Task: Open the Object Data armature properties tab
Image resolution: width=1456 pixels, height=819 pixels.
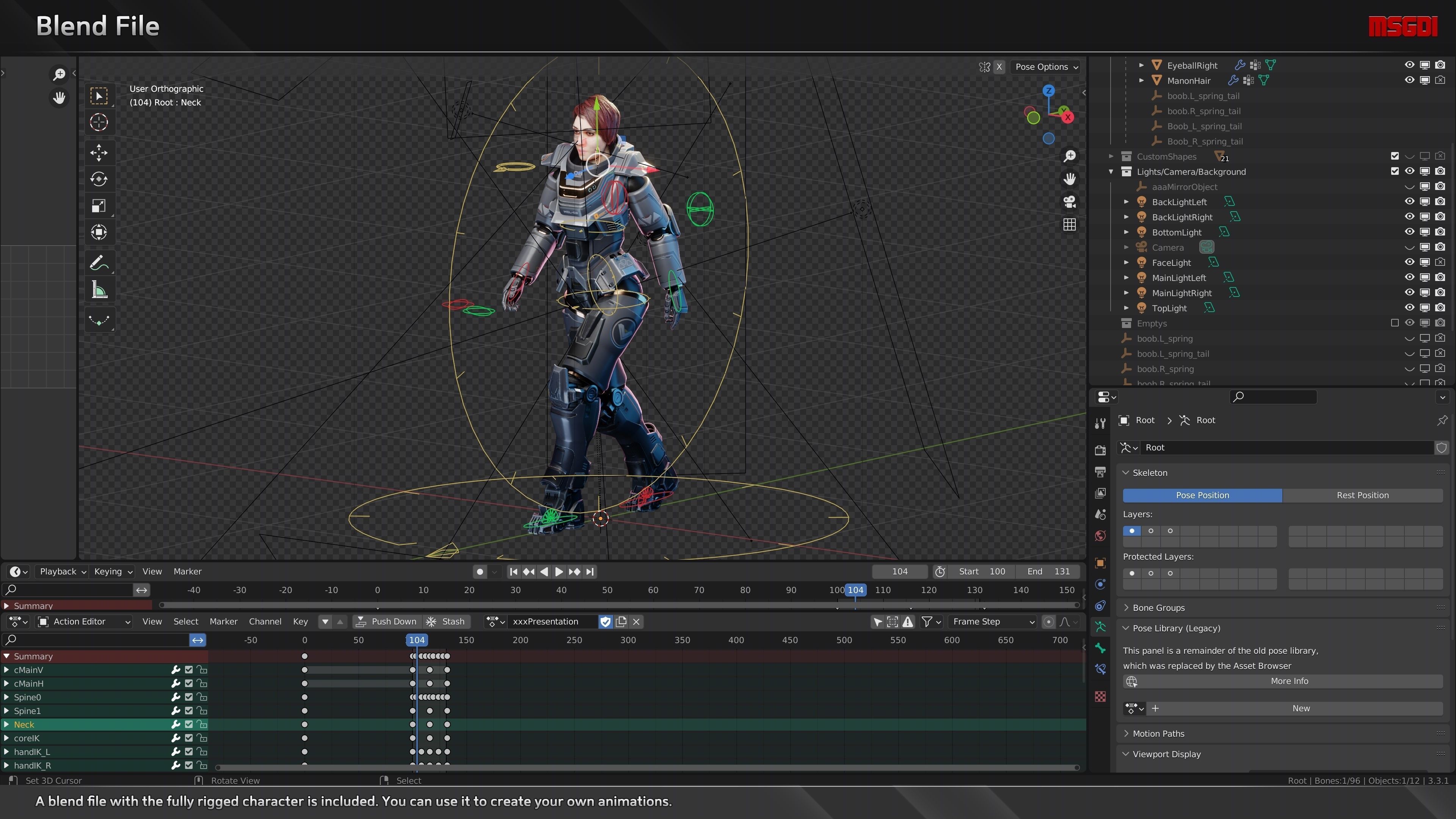Action: pyautogui.click(x=1100, y=626)
